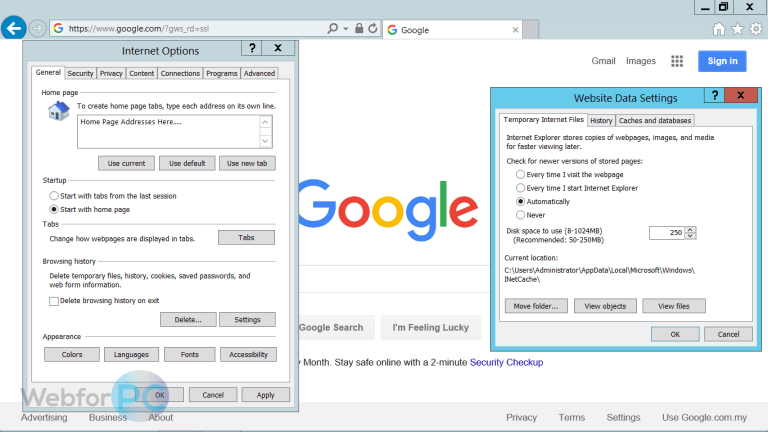Open the Languages button
Image resolution: width=768 pixels, height=433 pixels.
tap(131, 355)
